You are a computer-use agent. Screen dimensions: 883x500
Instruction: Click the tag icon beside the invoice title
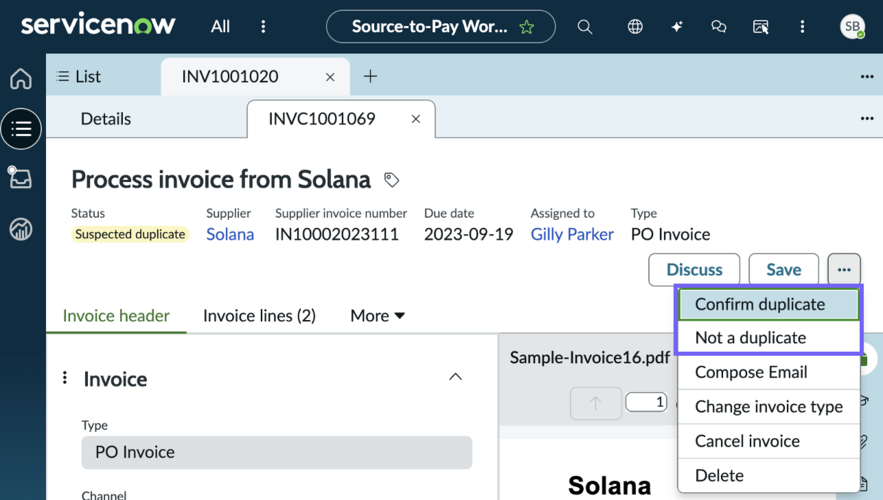391,180
